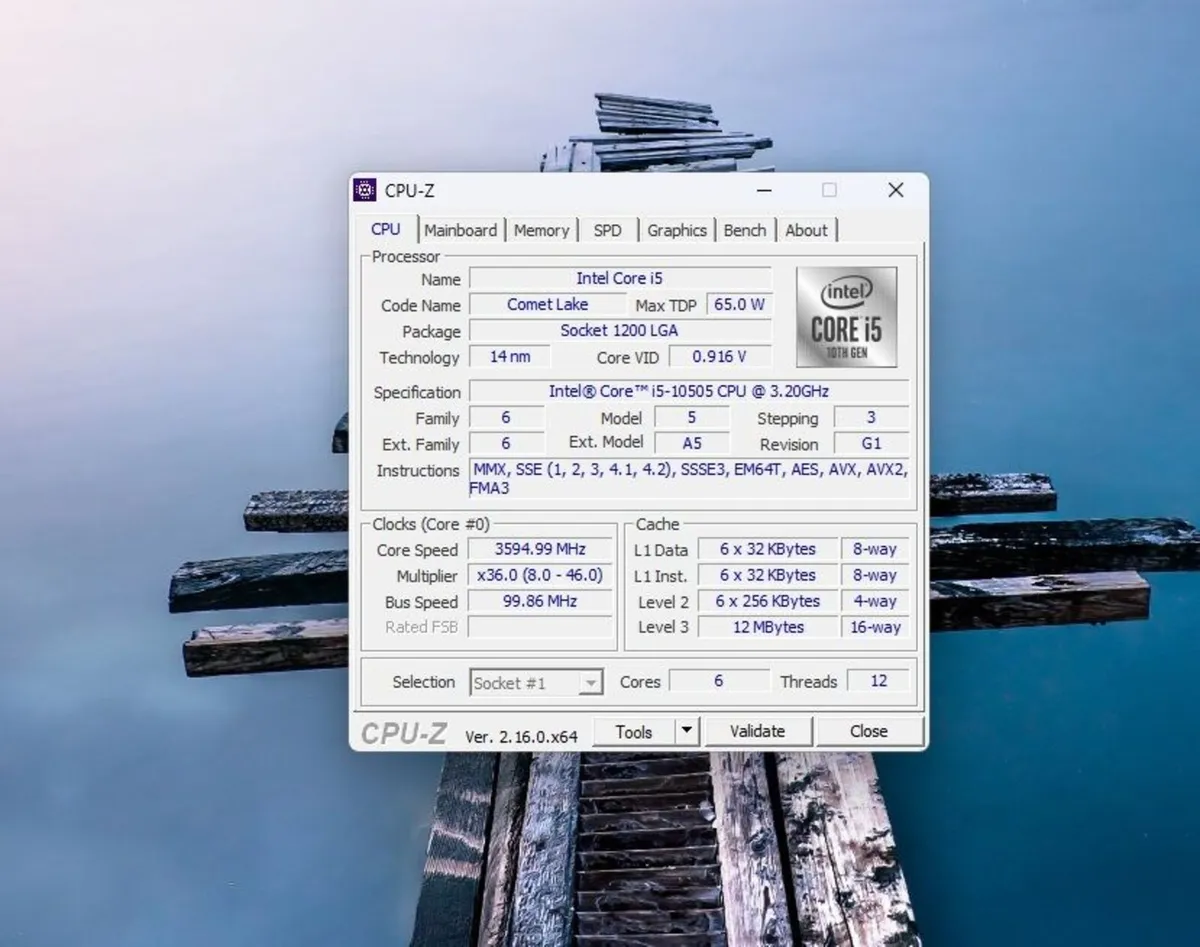Click the Stepping value '3'
1200x947 pixels.
pyautogui.click(x=871, y=418)
